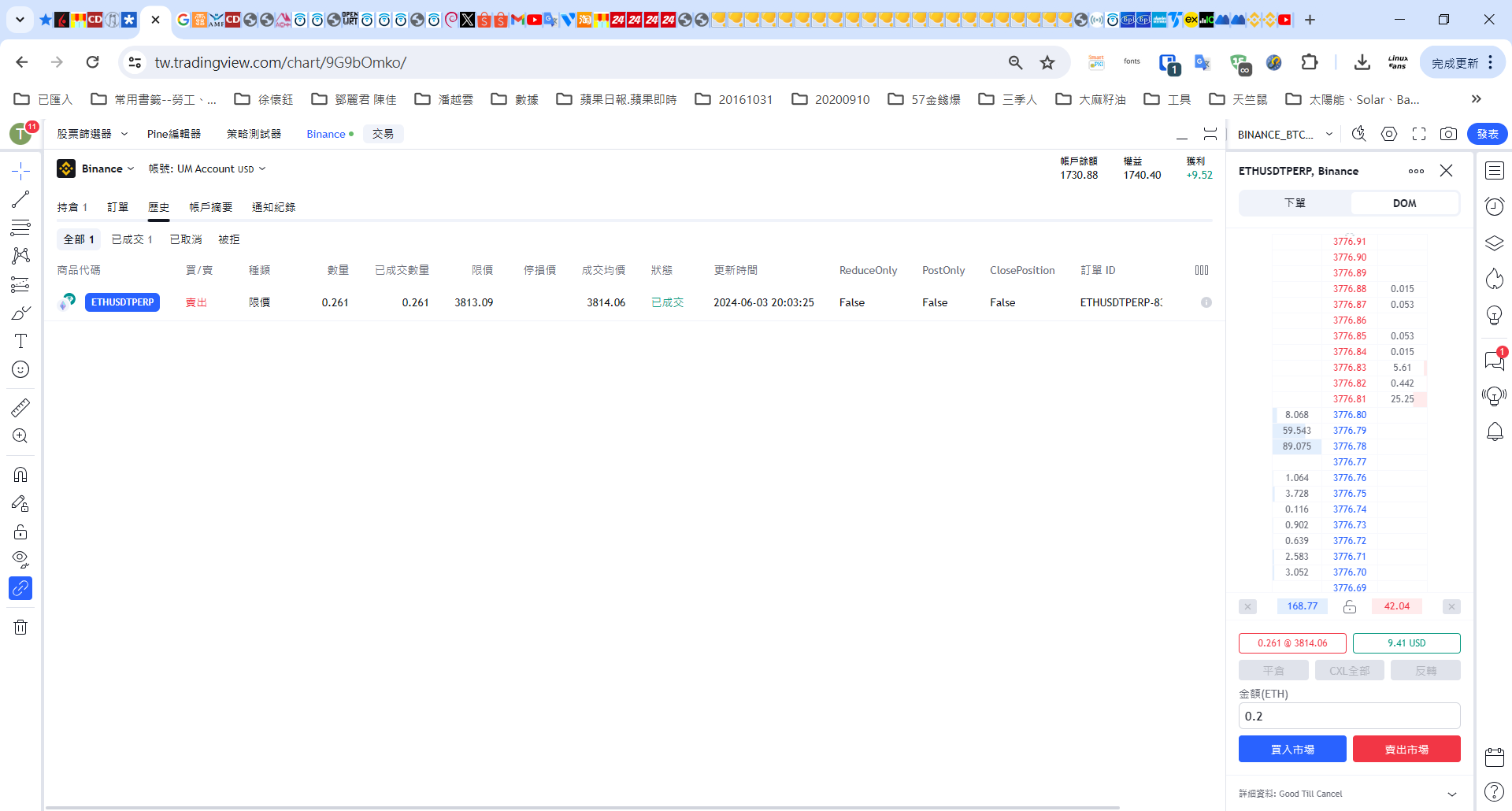Toggle lock all drawings
The width and height of the screenshot is (1512, 811).
[20, 531]
